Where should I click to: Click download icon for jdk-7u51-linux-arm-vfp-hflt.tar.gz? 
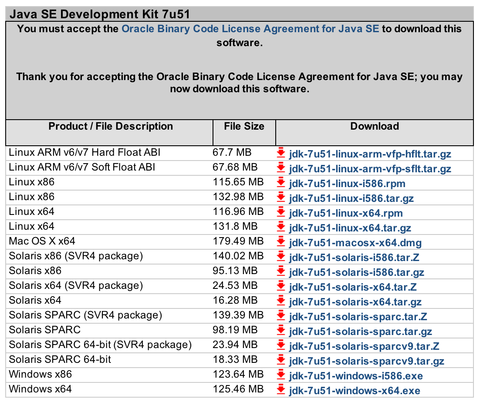click(x=281, y=153)
